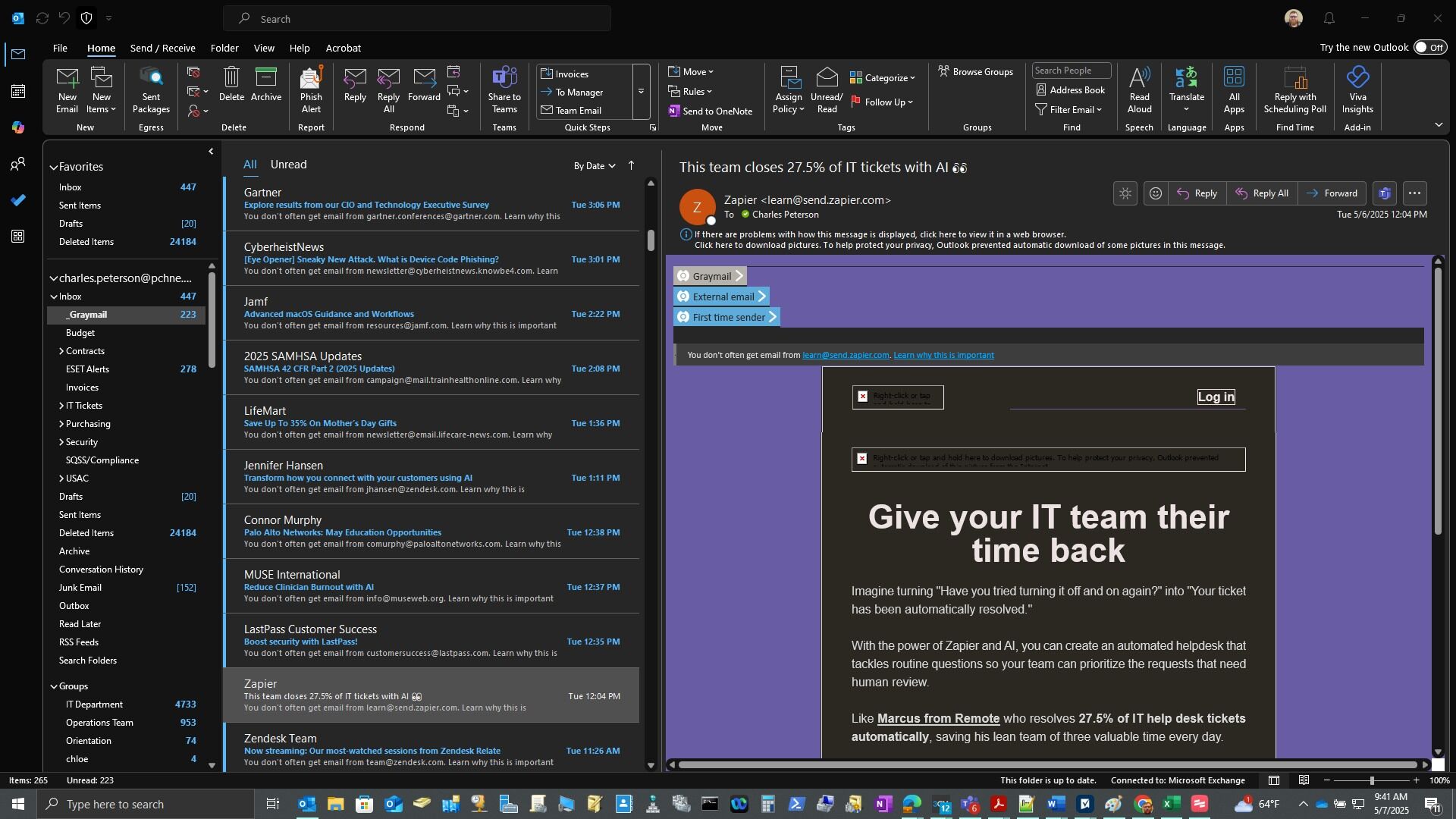The height and width of the screenshot is (819, 1456).
Task: Switch to the Folder tab
Action: pyautogui.click(x=224, y=48)
